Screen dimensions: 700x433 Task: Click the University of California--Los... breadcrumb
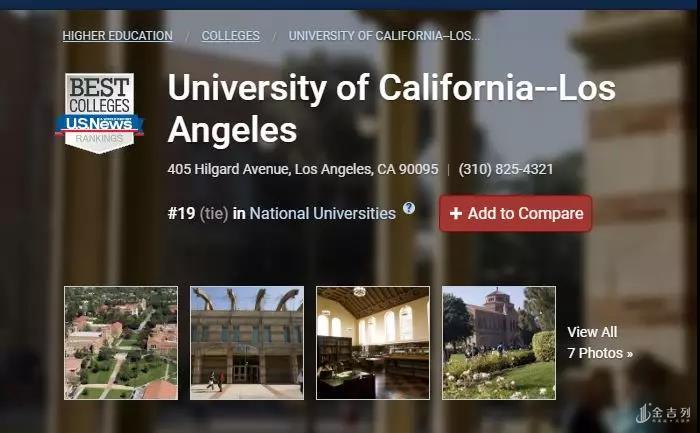point(384,36)
